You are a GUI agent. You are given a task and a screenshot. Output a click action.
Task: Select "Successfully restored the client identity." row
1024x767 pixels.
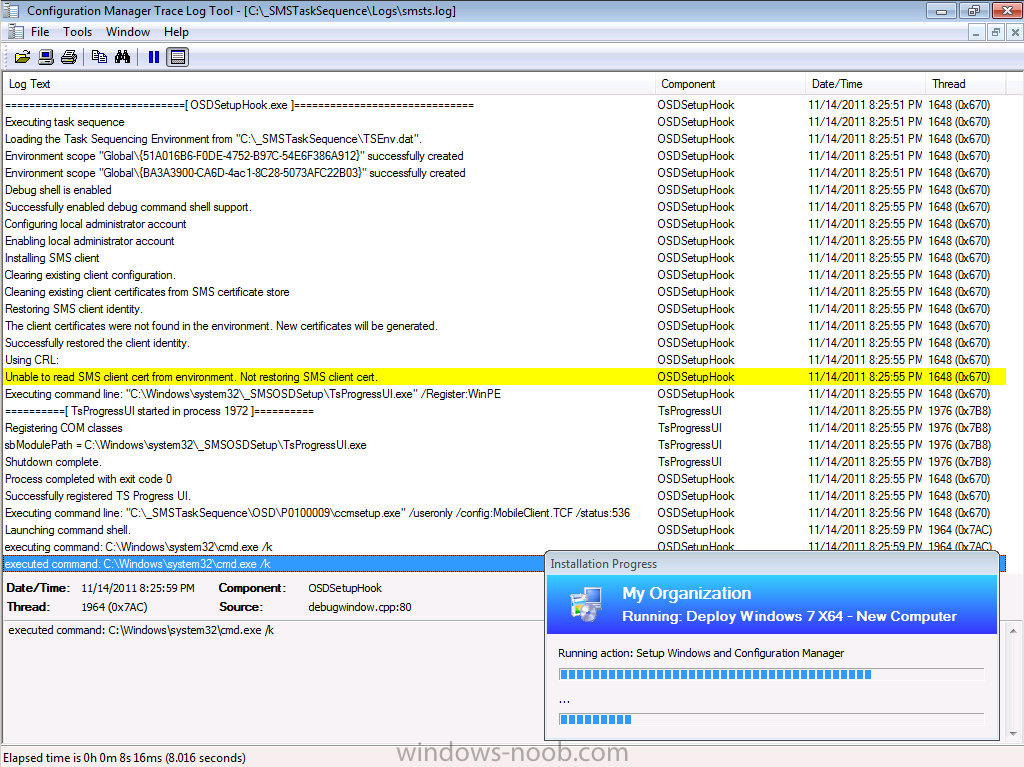click(x=505, y=343)
